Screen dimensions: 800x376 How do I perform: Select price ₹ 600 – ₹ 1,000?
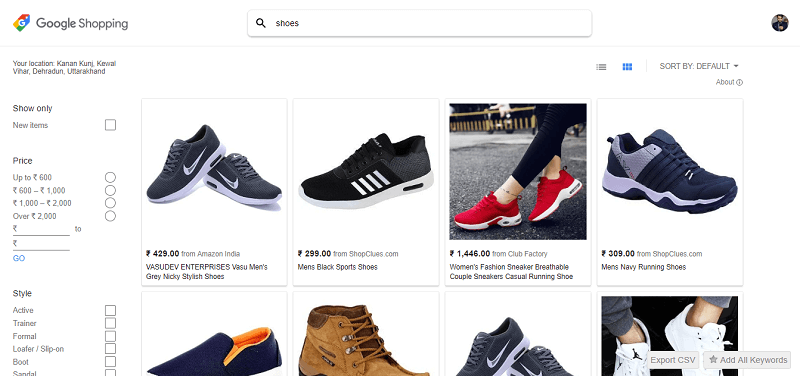tap(110, 190)
